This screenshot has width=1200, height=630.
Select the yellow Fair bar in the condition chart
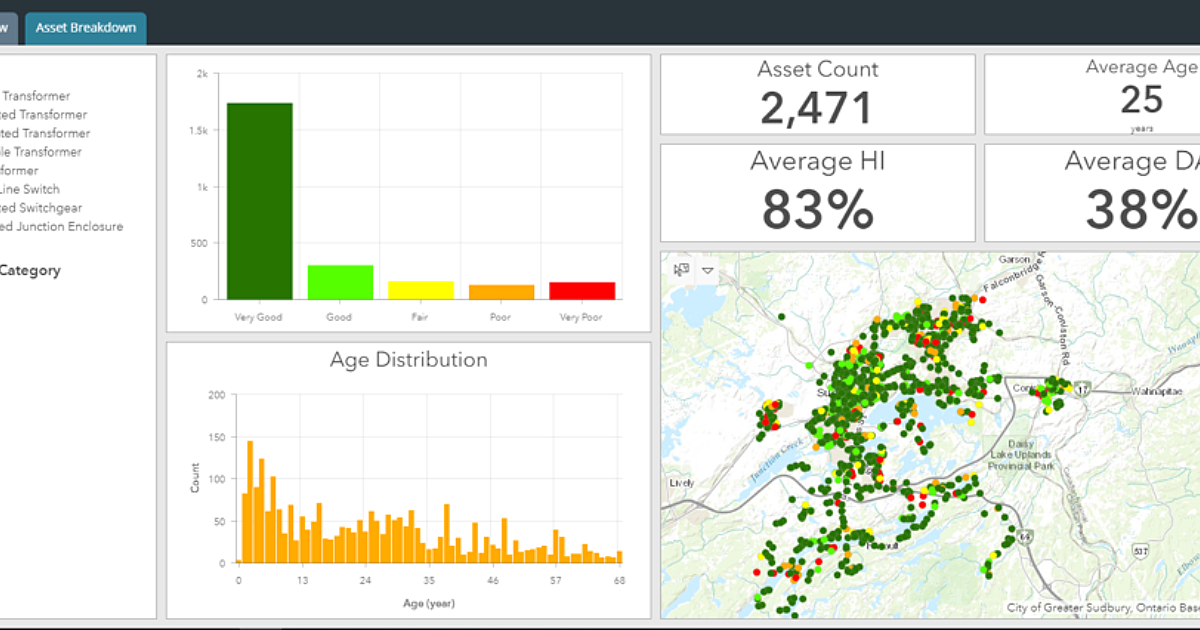point(419,289)
